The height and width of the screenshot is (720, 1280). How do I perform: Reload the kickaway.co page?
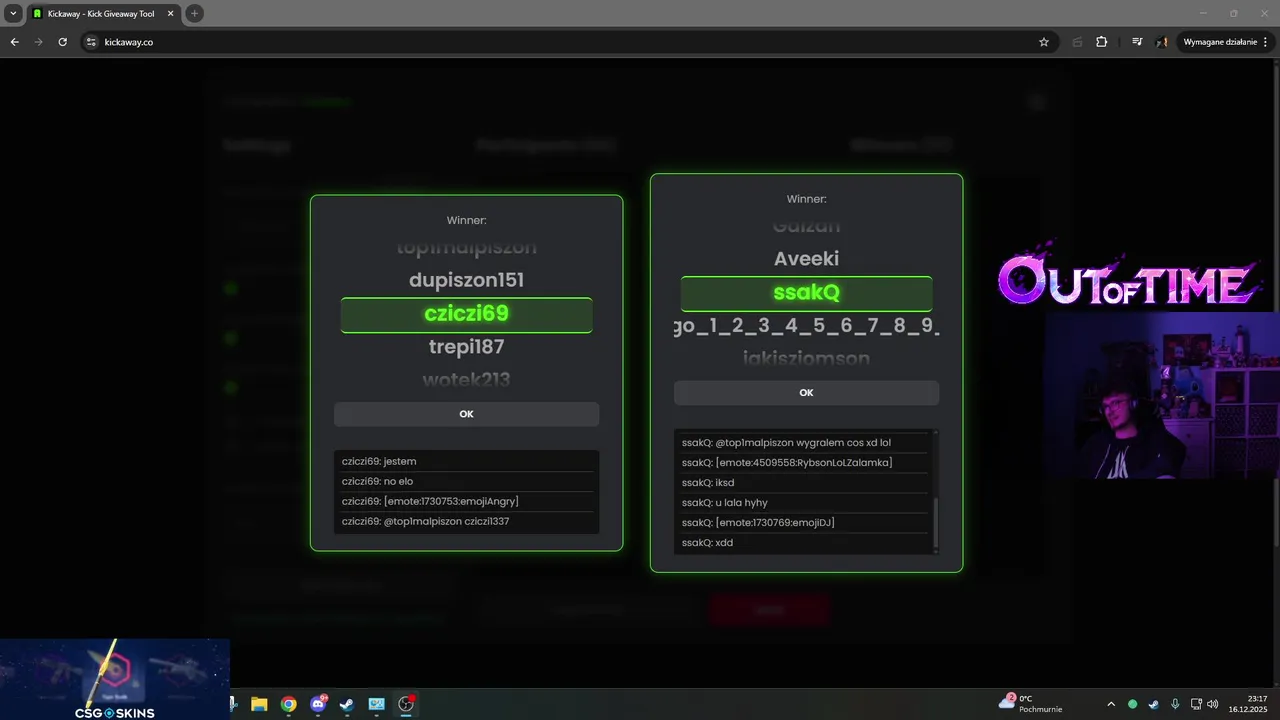tap(62, 42)
